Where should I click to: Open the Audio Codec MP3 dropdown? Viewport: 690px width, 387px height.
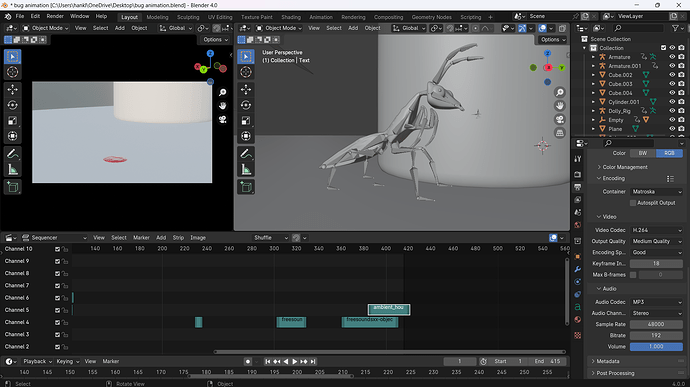click(657, 302)
